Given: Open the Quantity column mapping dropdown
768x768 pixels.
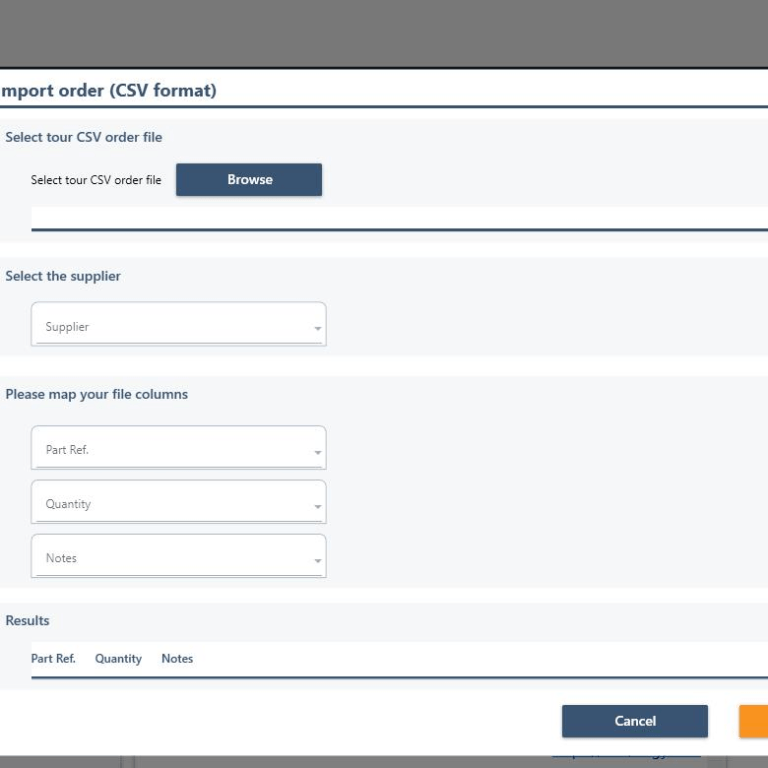Looking at the screenshot, I should pos(178,504).
